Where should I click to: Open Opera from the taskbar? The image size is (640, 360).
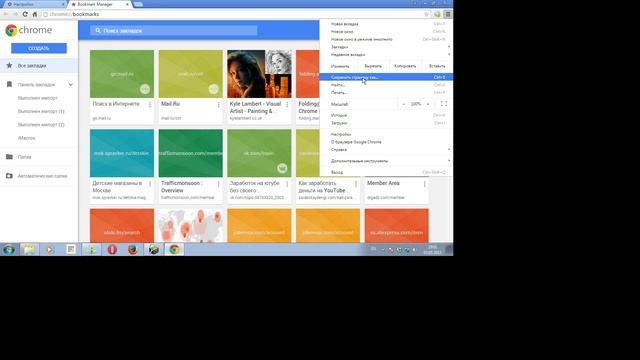click(112, 249)
